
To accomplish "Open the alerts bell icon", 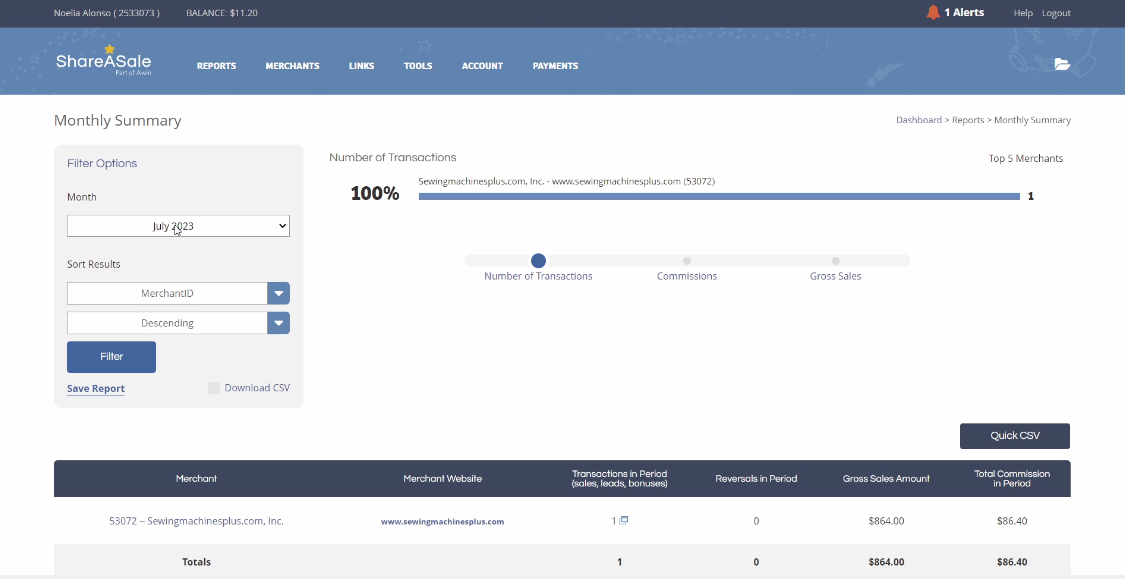I will tap(933, 12).
